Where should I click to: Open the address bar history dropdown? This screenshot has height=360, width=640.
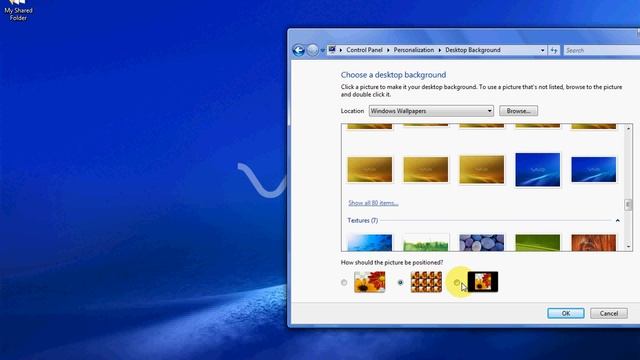[542, 50]
